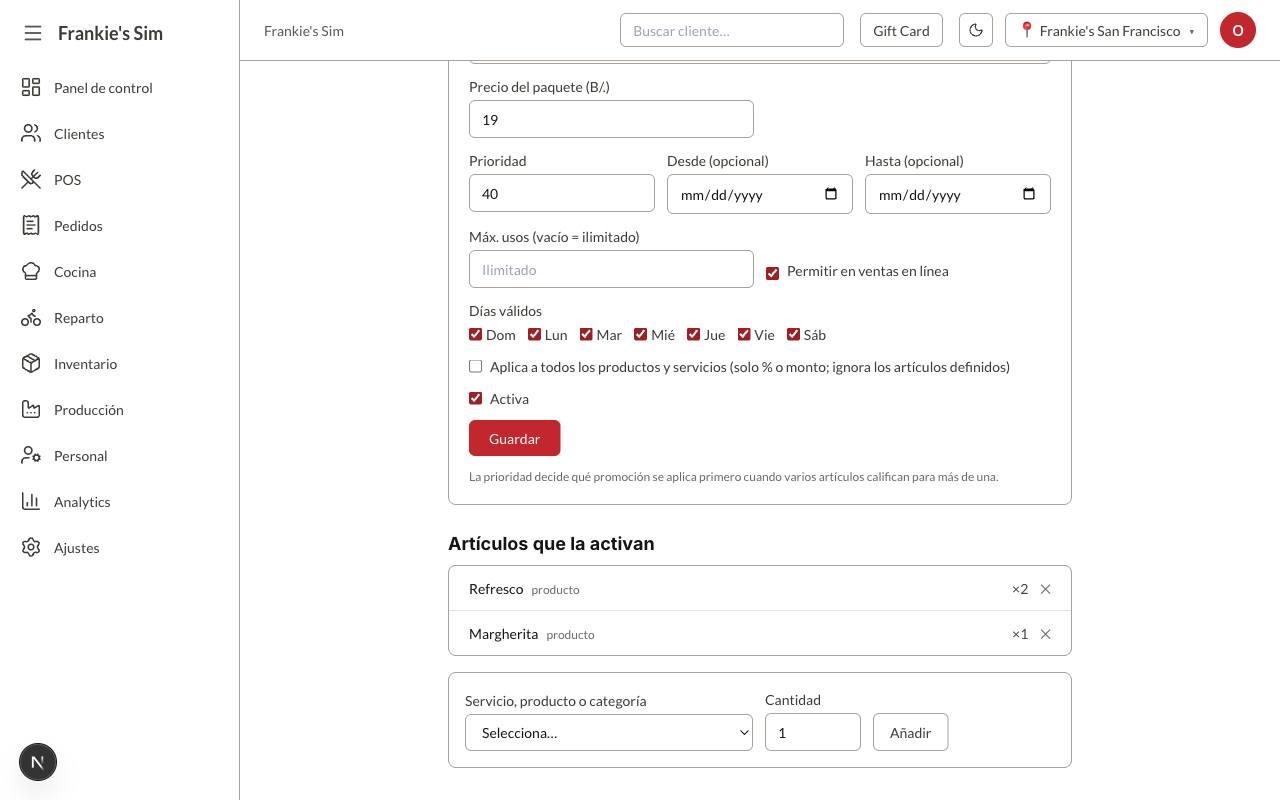Toggle the Activa checkbox
The image size is (1280, 800).
point(476,399)
